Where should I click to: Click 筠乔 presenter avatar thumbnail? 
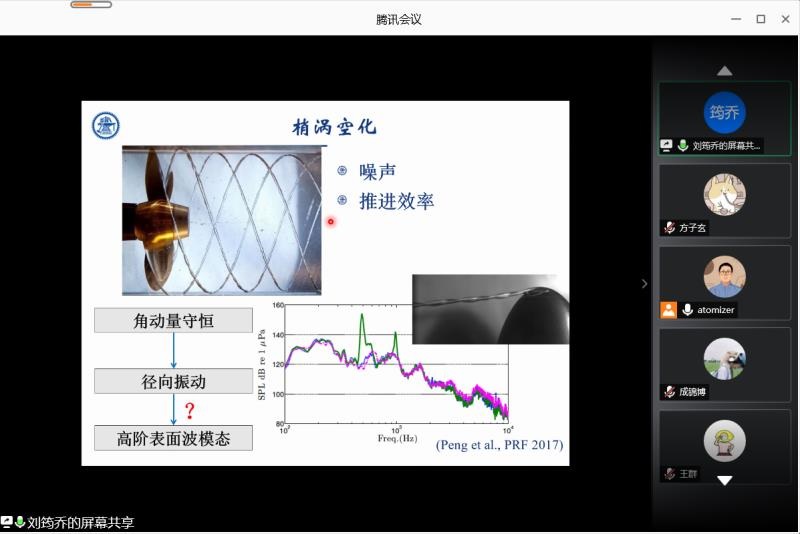pyautogui.click(x=724, y=112)
